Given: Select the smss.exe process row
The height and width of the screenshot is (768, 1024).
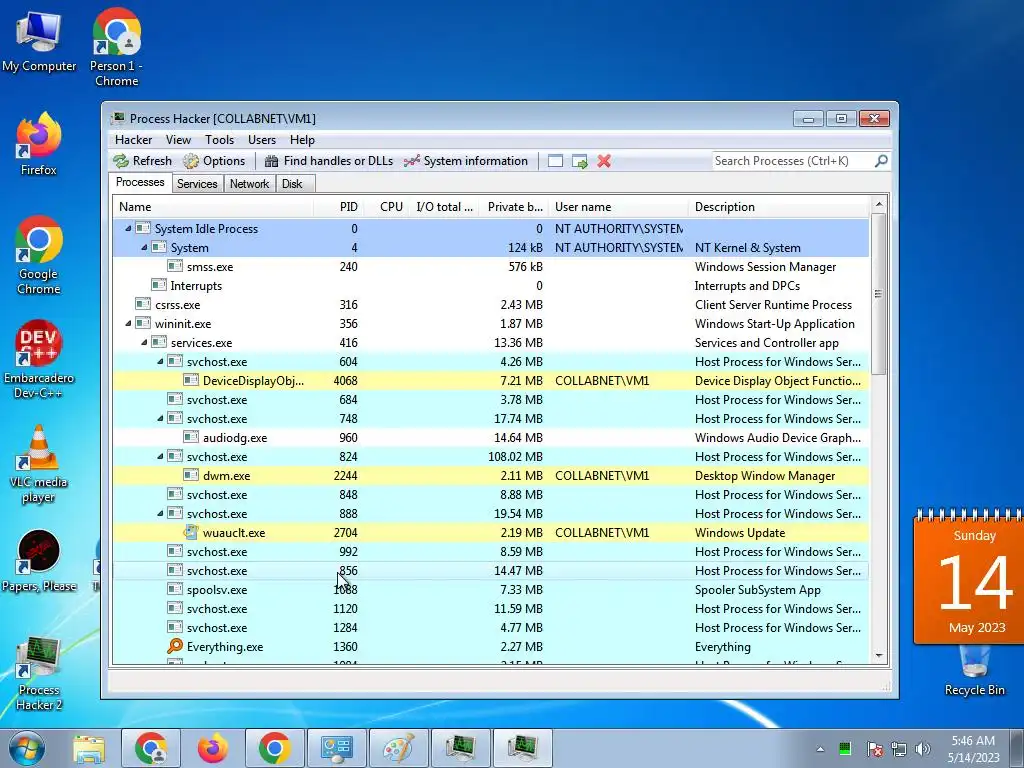Looking at the screenshot, I should (491, 266).
